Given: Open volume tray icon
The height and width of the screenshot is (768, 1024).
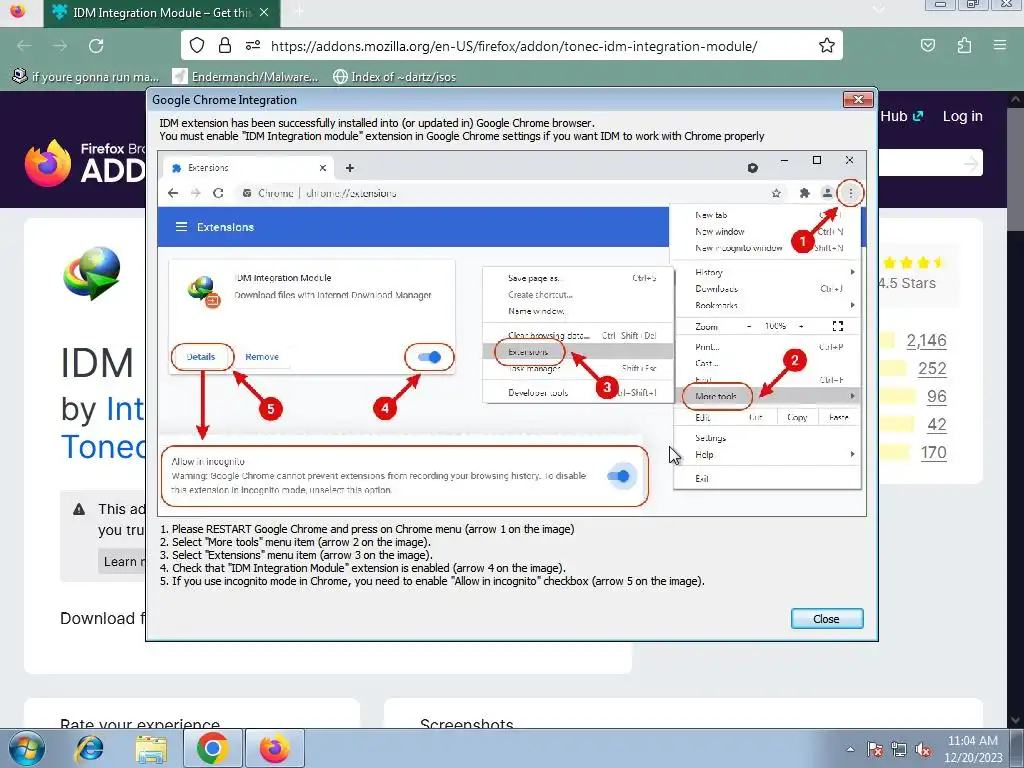Looking at the screenshot, I should click(923, 749).
